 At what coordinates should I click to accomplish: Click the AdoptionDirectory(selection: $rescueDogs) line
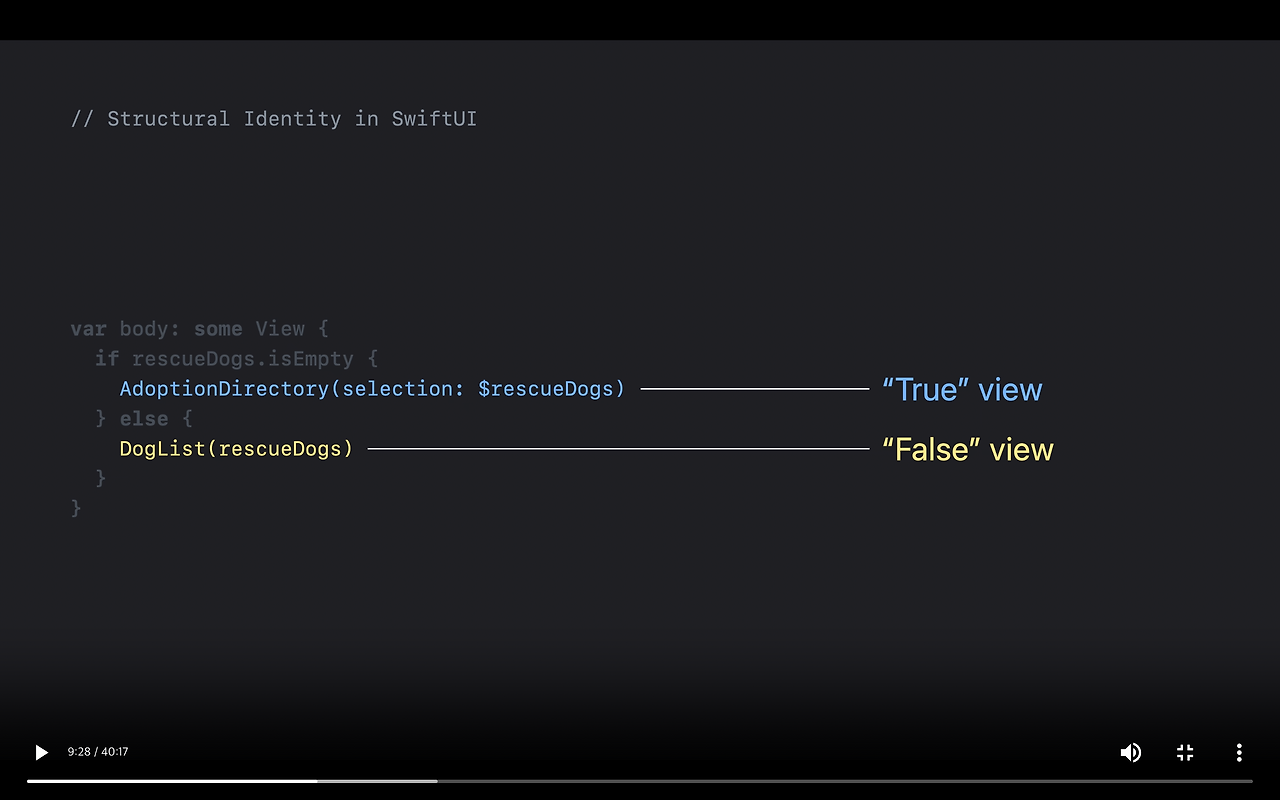[x=372, y=389]
